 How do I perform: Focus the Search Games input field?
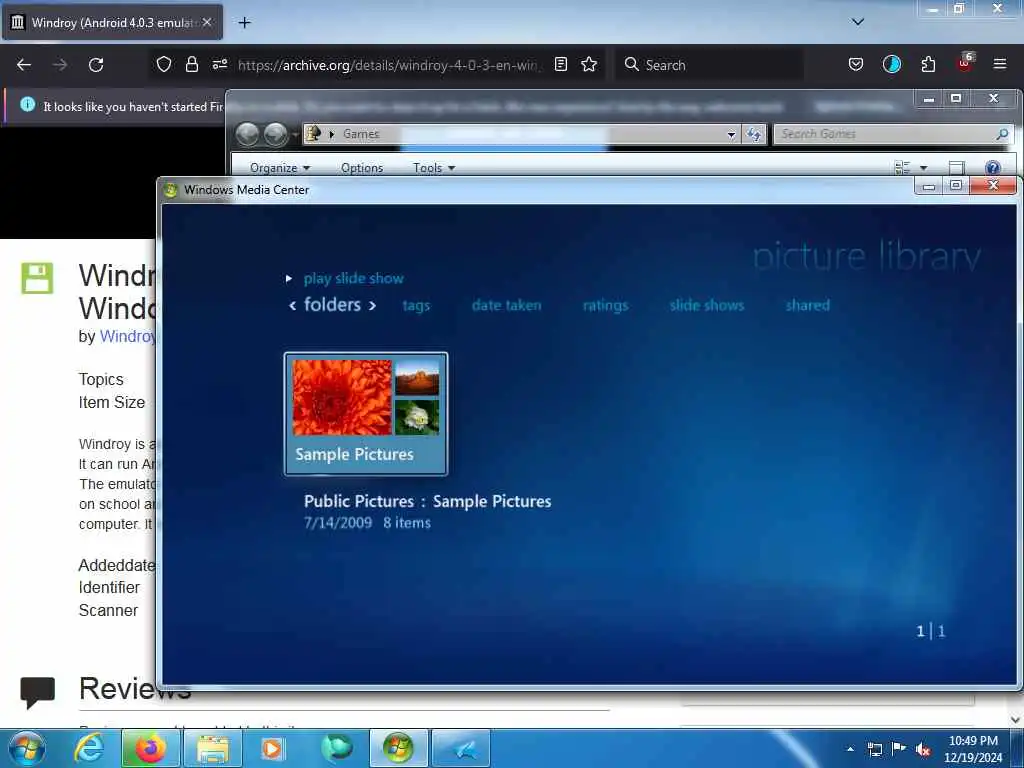893,134
